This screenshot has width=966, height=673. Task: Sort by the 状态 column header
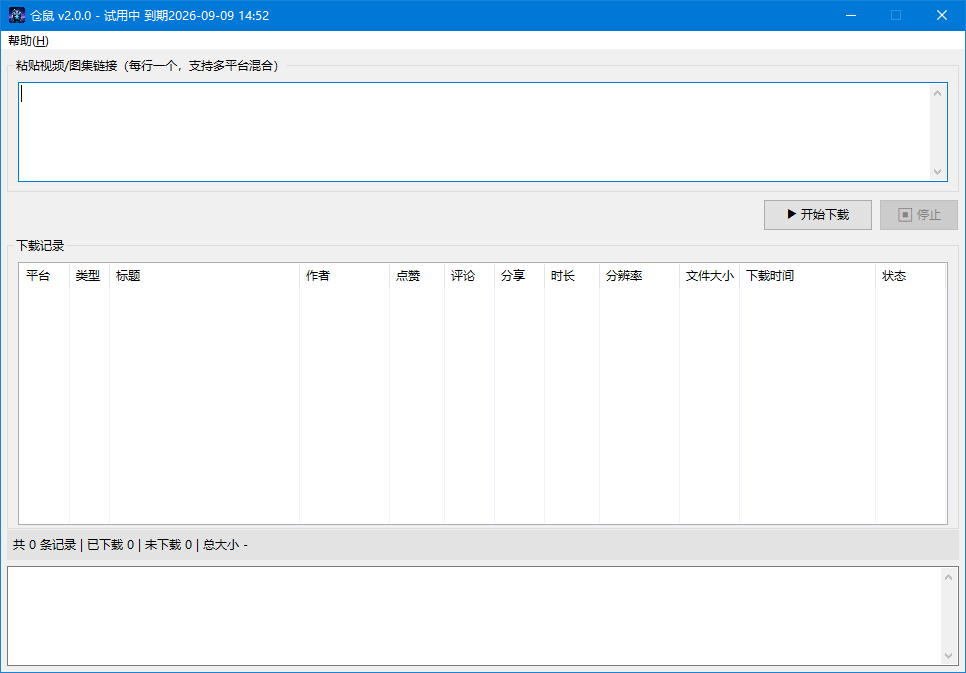pyautogui.click(x=911, y=276)
